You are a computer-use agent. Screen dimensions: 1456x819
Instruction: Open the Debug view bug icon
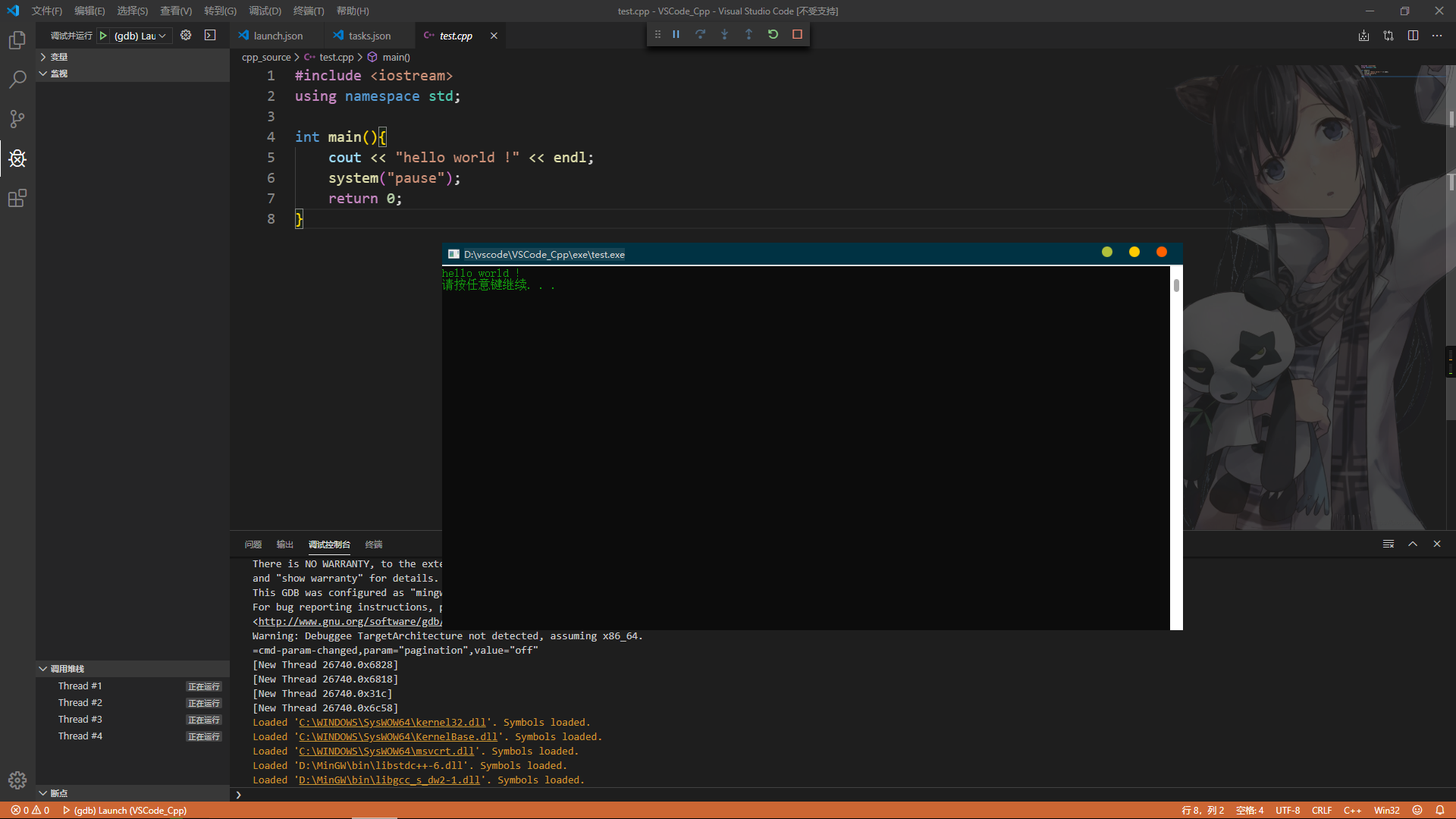pos(17,158)
